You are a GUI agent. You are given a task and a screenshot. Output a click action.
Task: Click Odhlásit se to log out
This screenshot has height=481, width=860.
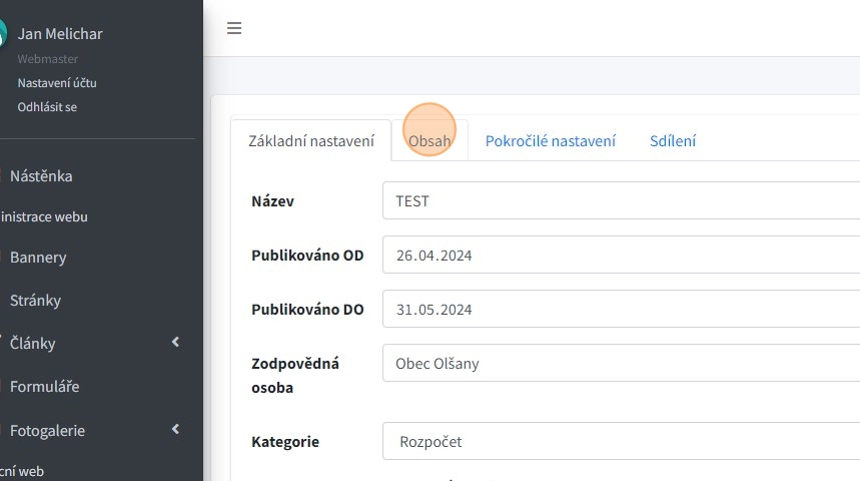pyautogui.click(x=47, y=106)
